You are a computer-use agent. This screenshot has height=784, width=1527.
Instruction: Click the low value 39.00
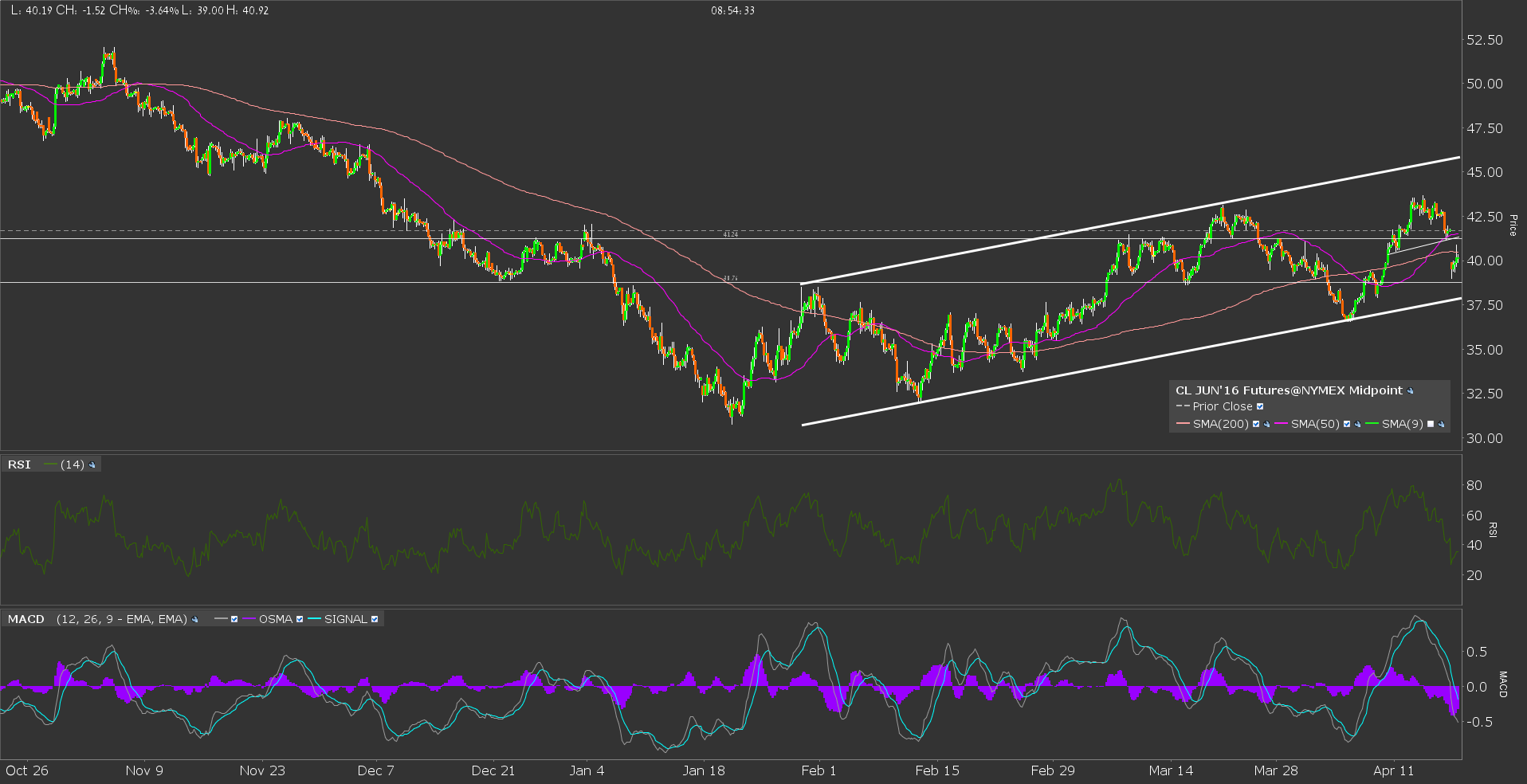(209, 11)
